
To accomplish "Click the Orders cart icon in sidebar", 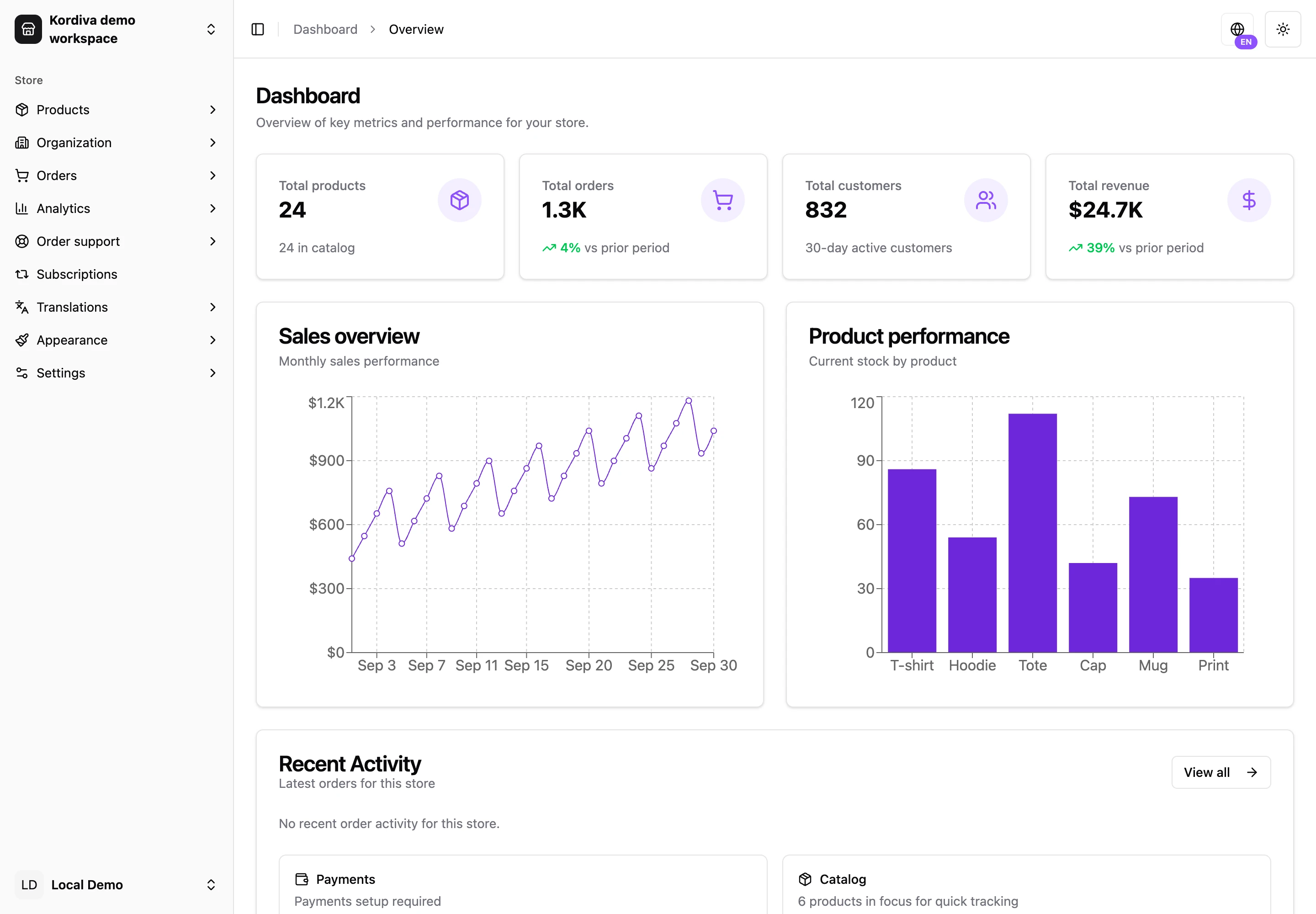I will coord(22,175).
